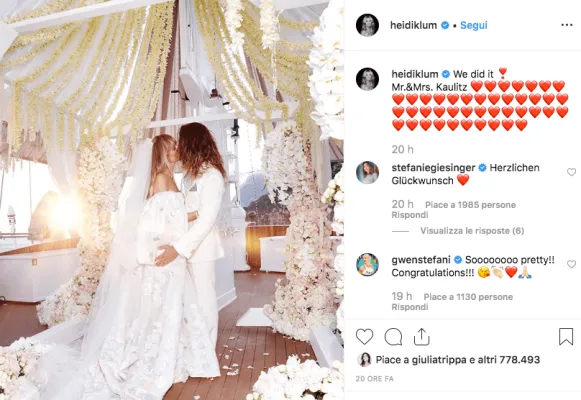Open heidiklum avatar beside the caption
The image size is (581, 400).
point(367,79)
